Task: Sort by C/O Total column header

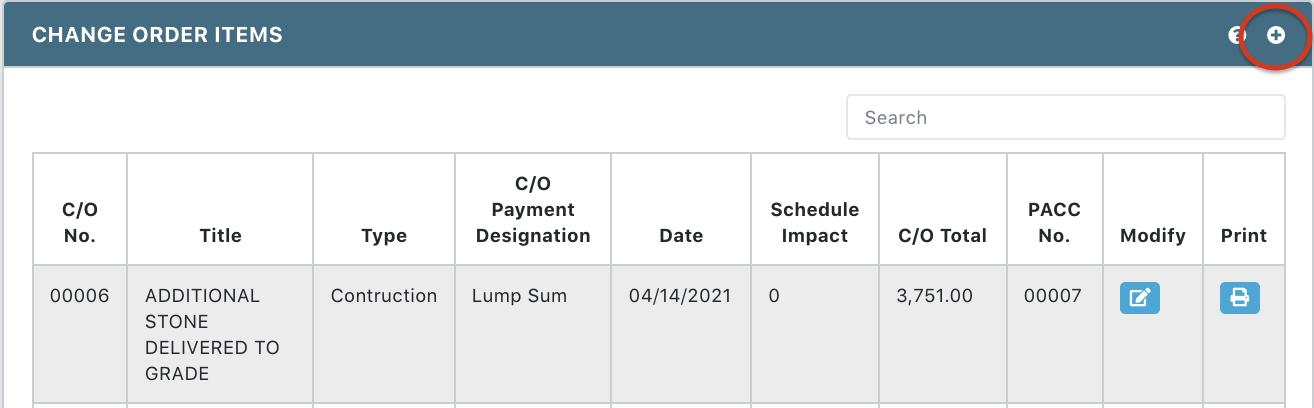Action: tap(943, 236)
